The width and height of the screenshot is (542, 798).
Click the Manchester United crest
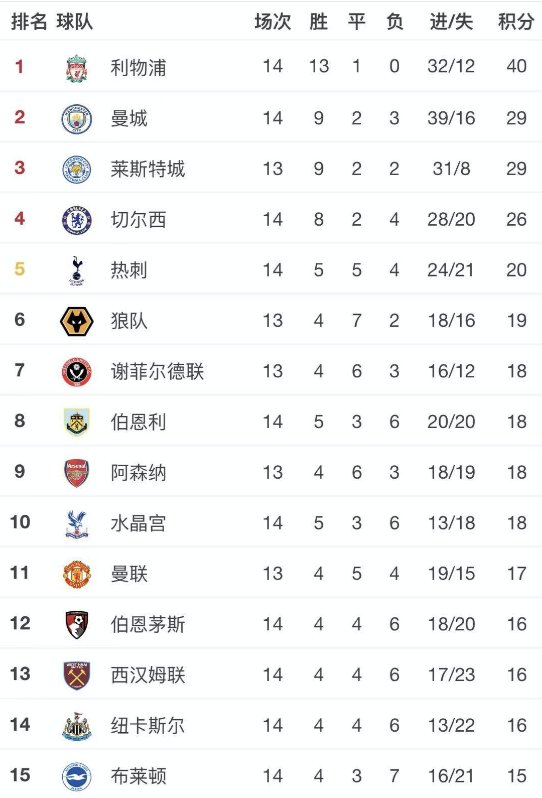pos(76,574)
